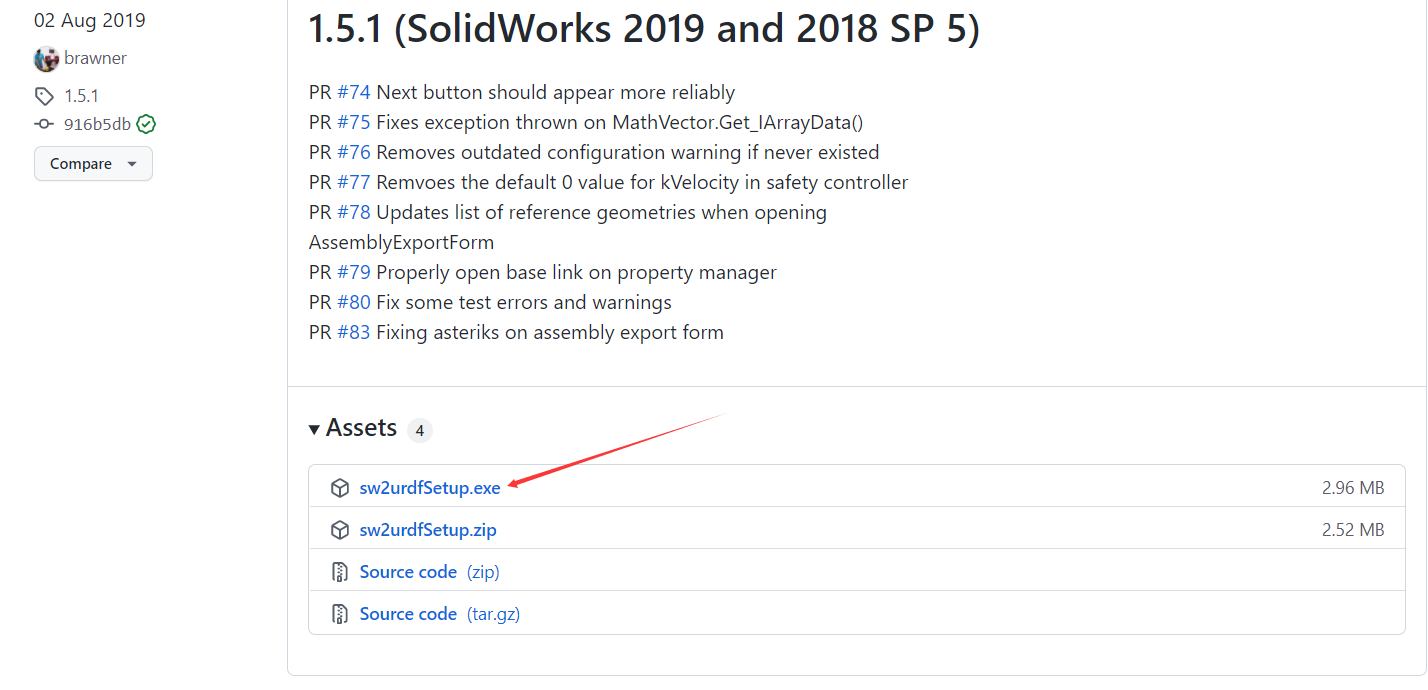The width and height of the screenshot is (1428, 690).
Task: Click text 'Fix some test errors and warnings'
Action: coord(524,302)
